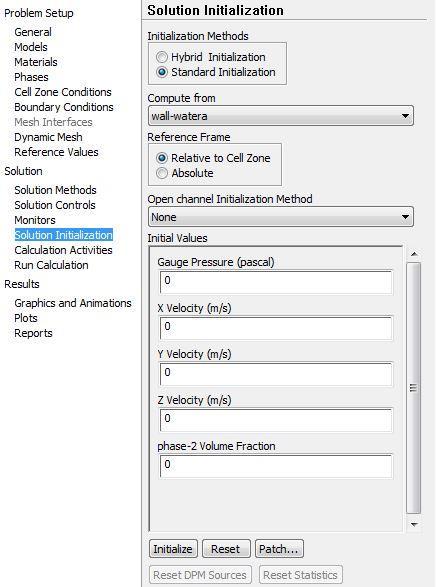Image resolution: width=436 pixels, height=587 pixels.
Task: Click the Solution heading in tree
Action: point(23,171)
